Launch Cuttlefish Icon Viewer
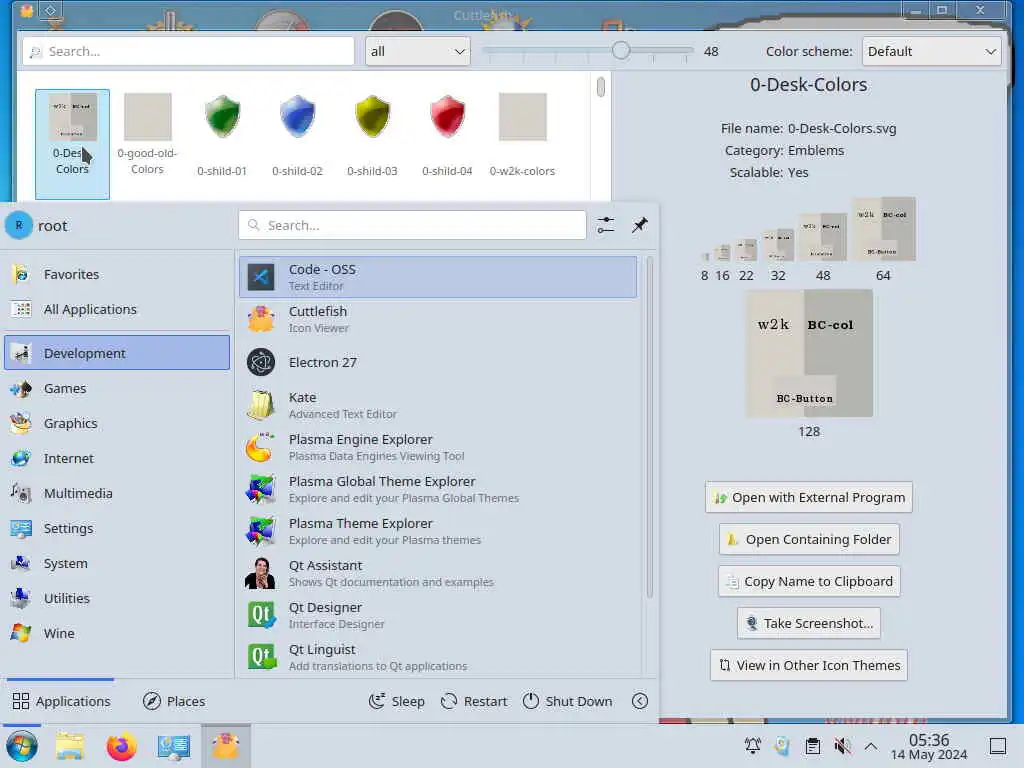 click(x=438, y=319)
